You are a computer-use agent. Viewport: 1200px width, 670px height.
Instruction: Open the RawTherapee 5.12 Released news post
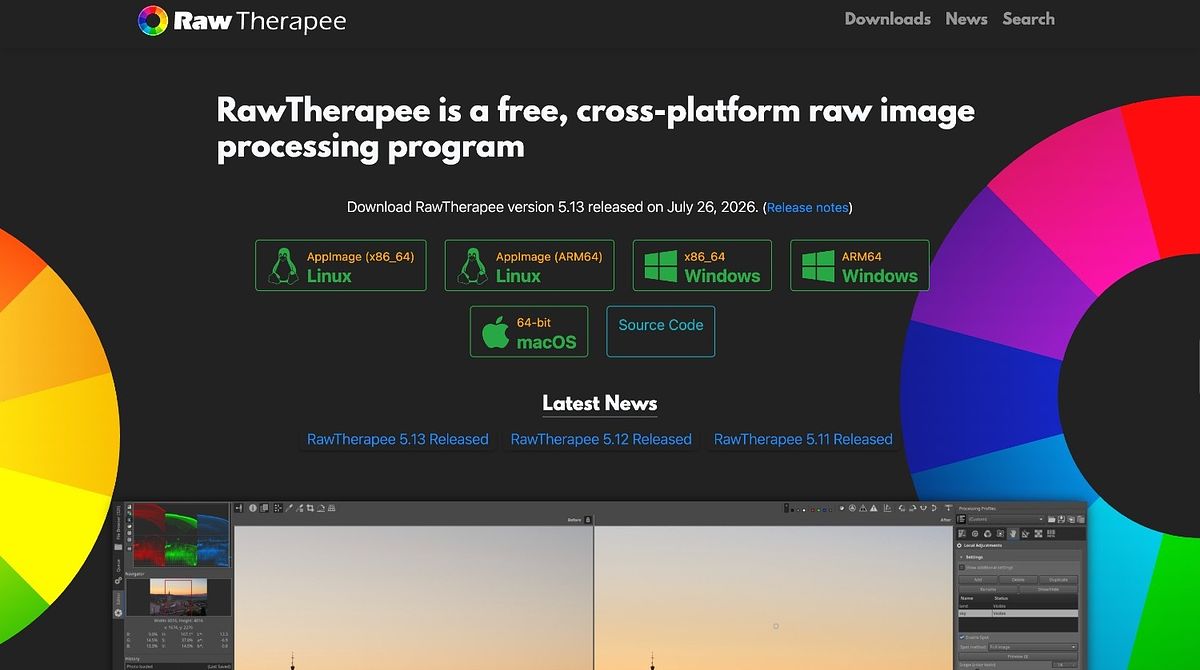601,439
